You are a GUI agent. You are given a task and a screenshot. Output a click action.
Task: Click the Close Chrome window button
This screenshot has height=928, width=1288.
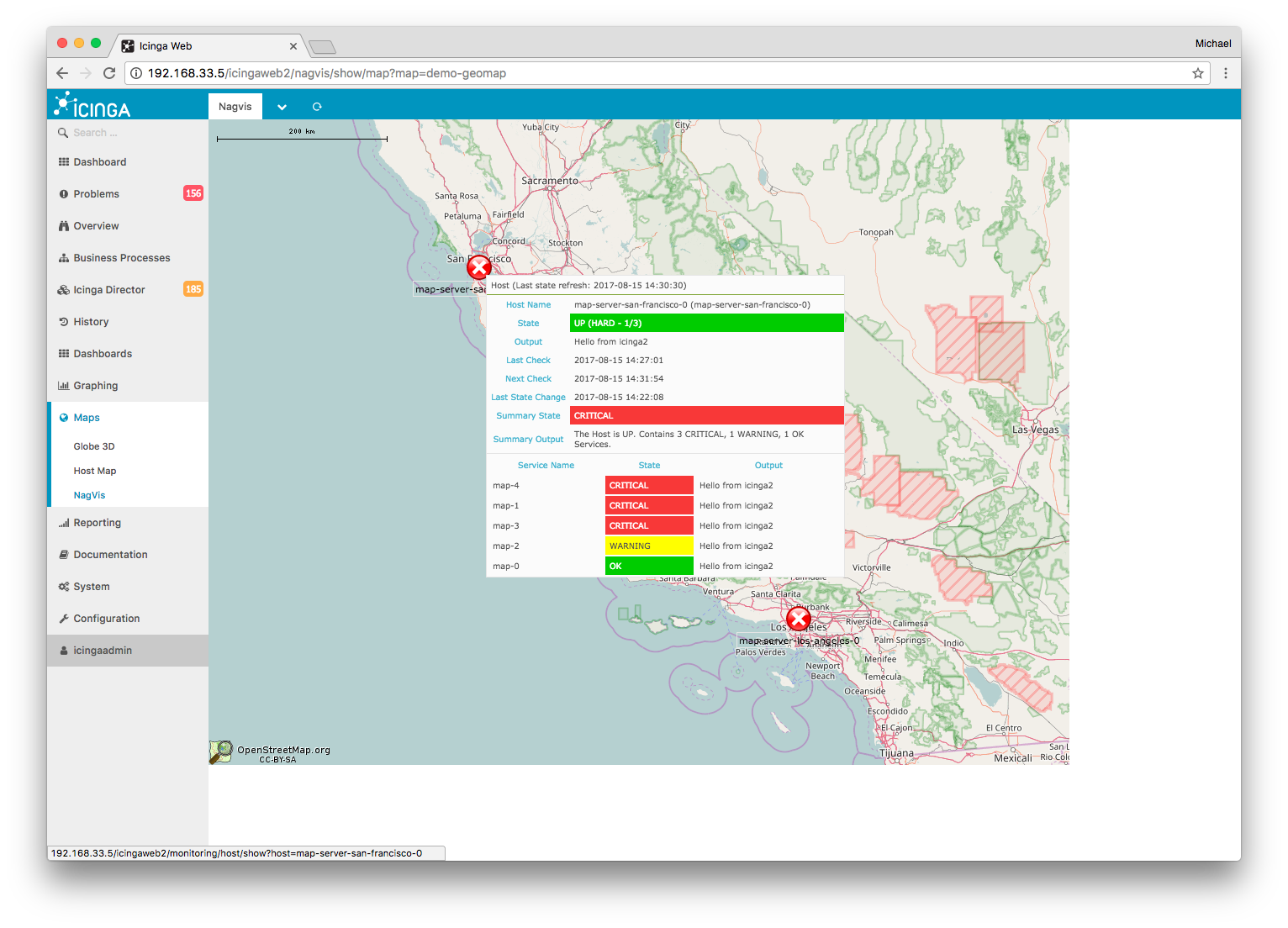pos(62,43)
